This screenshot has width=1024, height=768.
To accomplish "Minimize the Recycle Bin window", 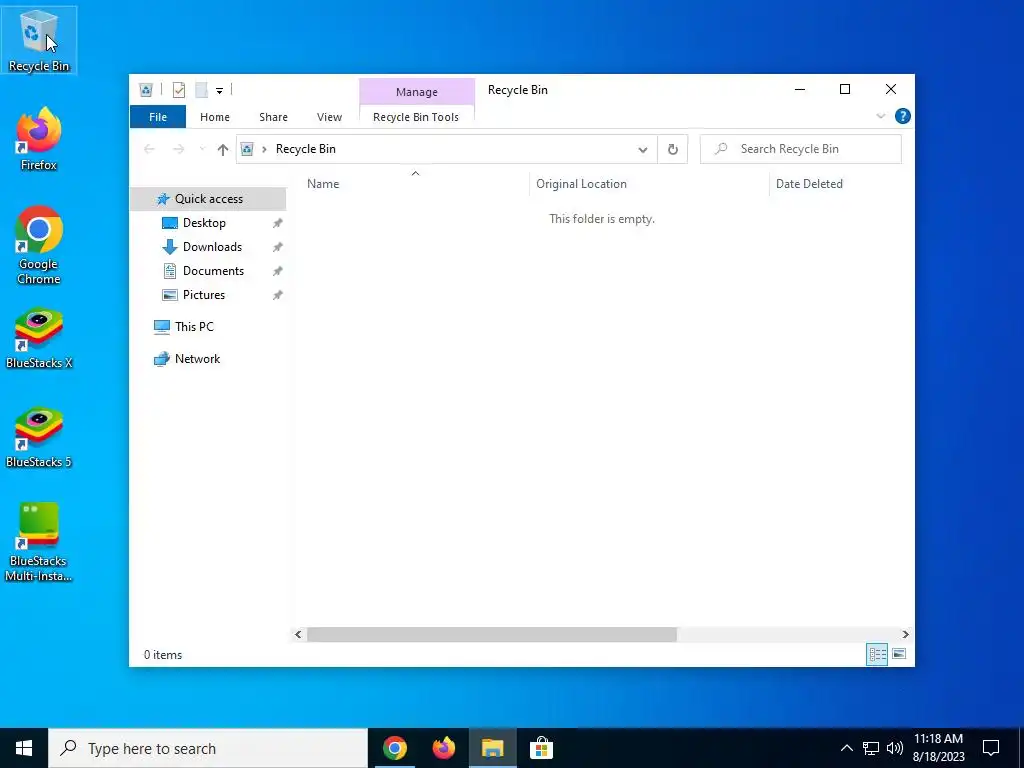I will [800, 89].
